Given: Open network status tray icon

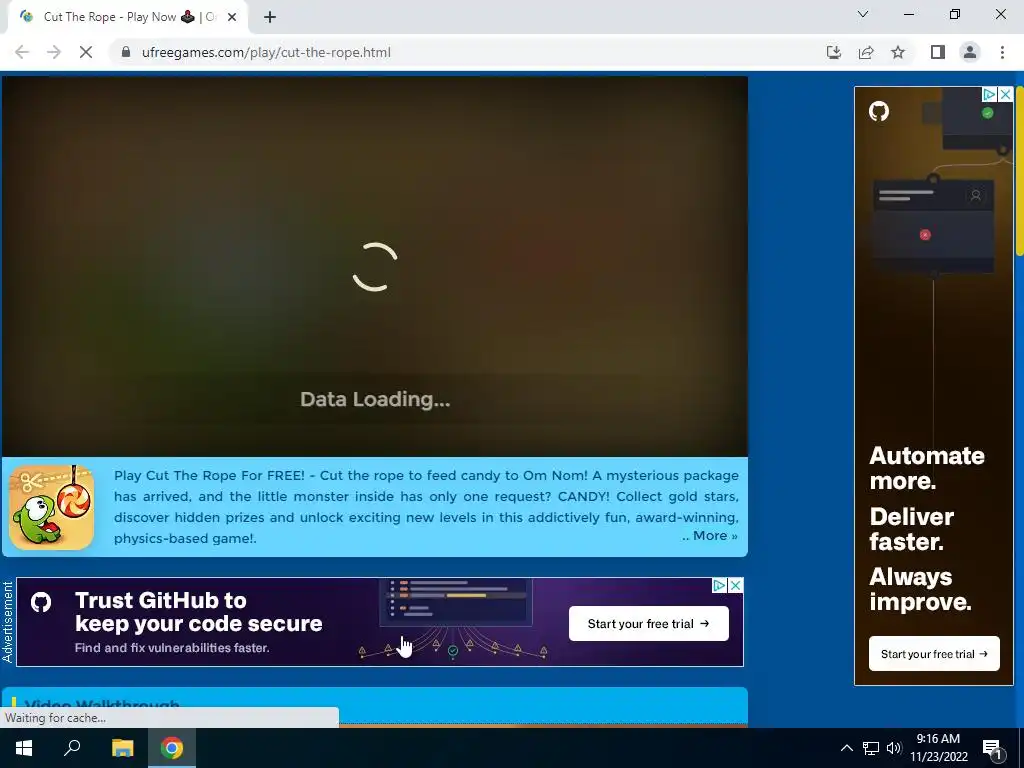Looking at the screenshot, I should (871, 748).
